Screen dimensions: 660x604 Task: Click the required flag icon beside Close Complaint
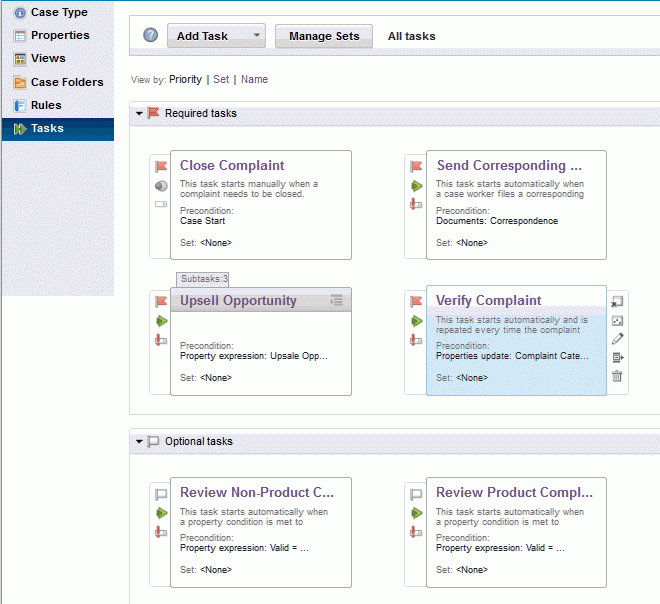tap(161, 166)
